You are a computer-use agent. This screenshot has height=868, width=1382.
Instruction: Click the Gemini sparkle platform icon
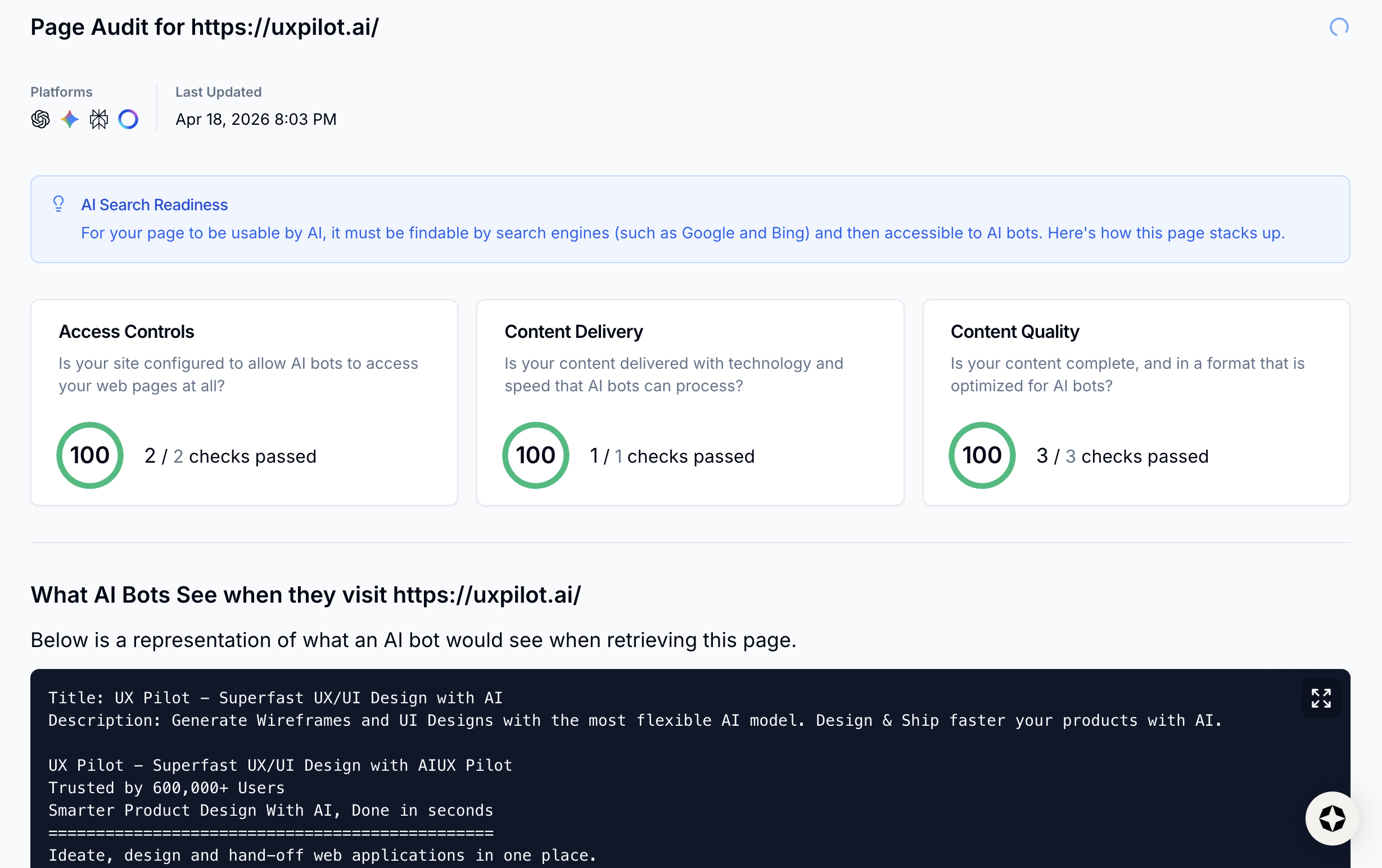pos(70,119)
